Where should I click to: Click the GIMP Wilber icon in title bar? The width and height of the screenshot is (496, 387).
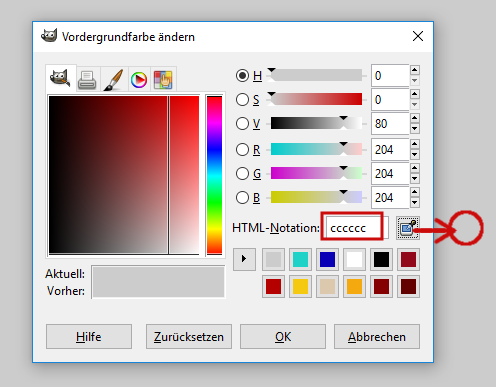[x=49, y=36]
